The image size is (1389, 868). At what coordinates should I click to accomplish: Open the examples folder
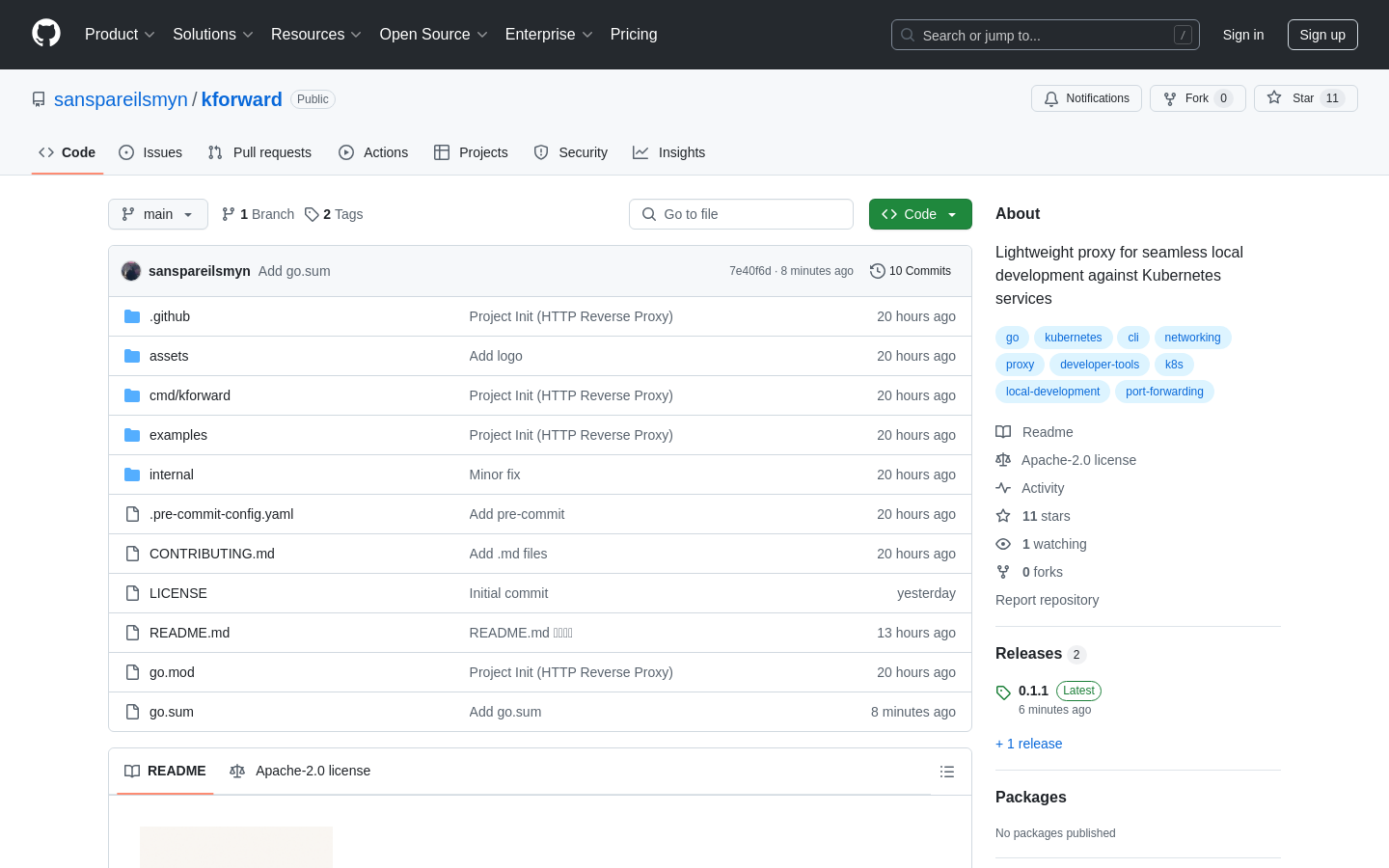178,435
